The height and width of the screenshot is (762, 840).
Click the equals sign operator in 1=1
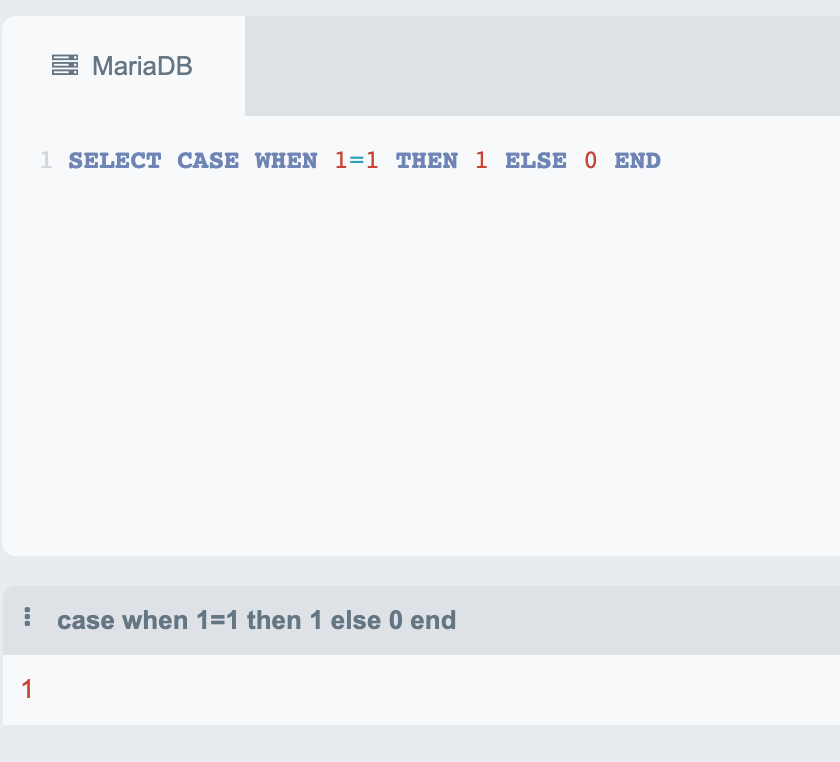point(356,160)
